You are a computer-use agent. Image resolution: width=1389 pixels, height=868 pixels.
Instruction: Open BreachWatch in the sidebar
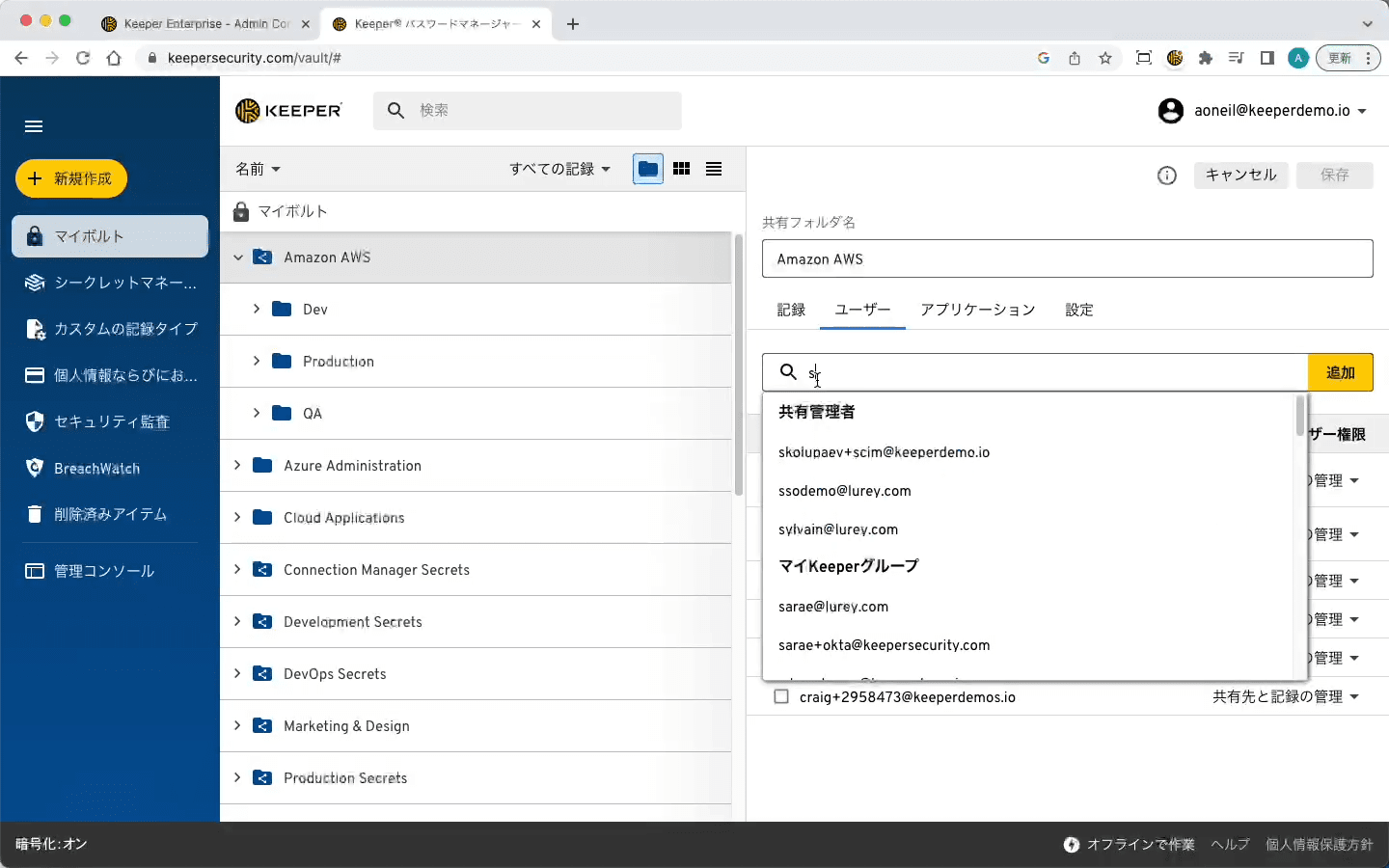96,469
